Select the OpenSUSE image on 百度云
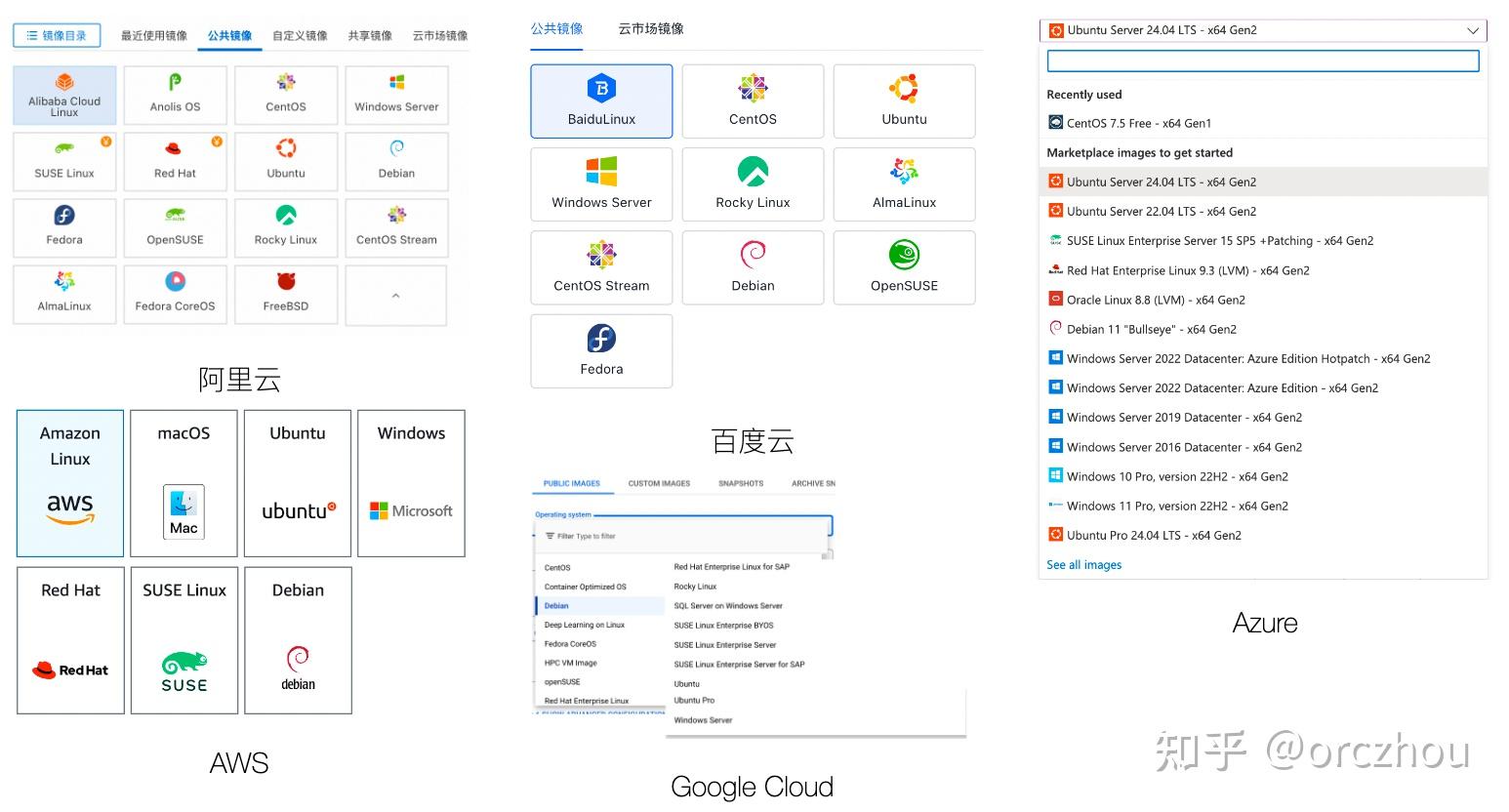 pos(903,267)
